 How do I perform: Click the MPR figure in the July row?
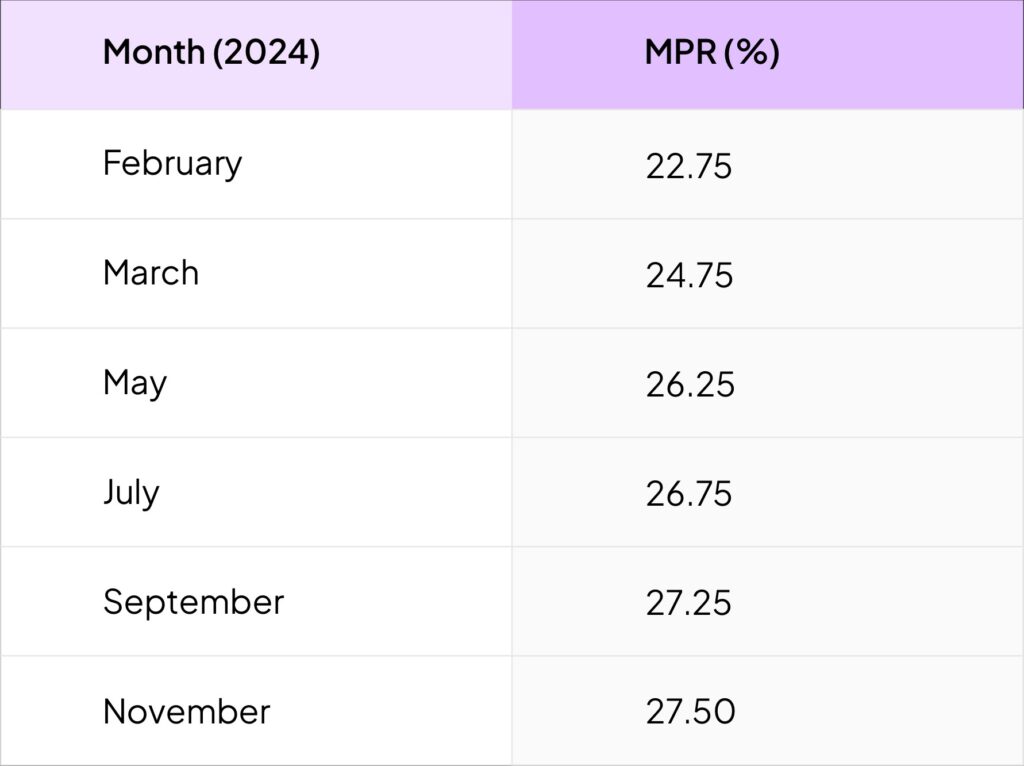[x=689, y=495]
